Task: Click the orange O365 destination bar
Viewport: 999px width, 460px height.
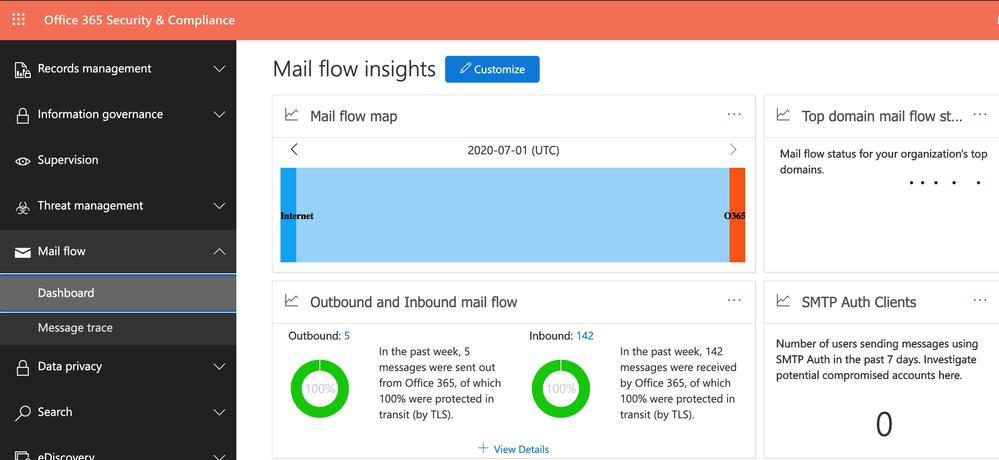Action: [x=737, y=215]
